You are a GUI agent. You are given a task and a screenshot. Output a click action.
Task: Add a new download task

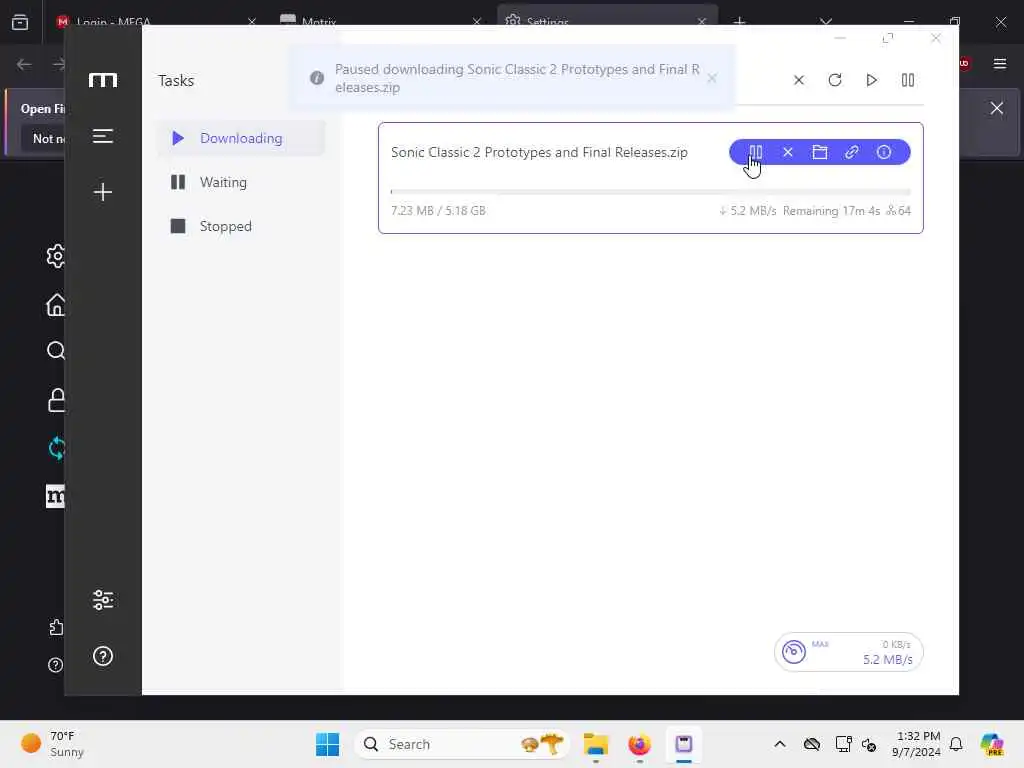point(103,192)
